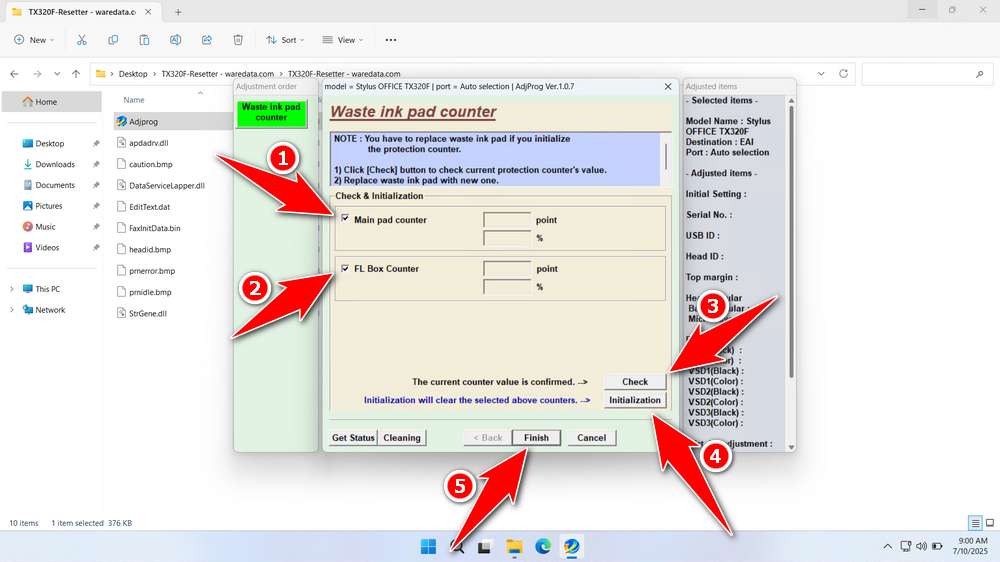Open Desktop in navigation pane

[x=50, y=144]
